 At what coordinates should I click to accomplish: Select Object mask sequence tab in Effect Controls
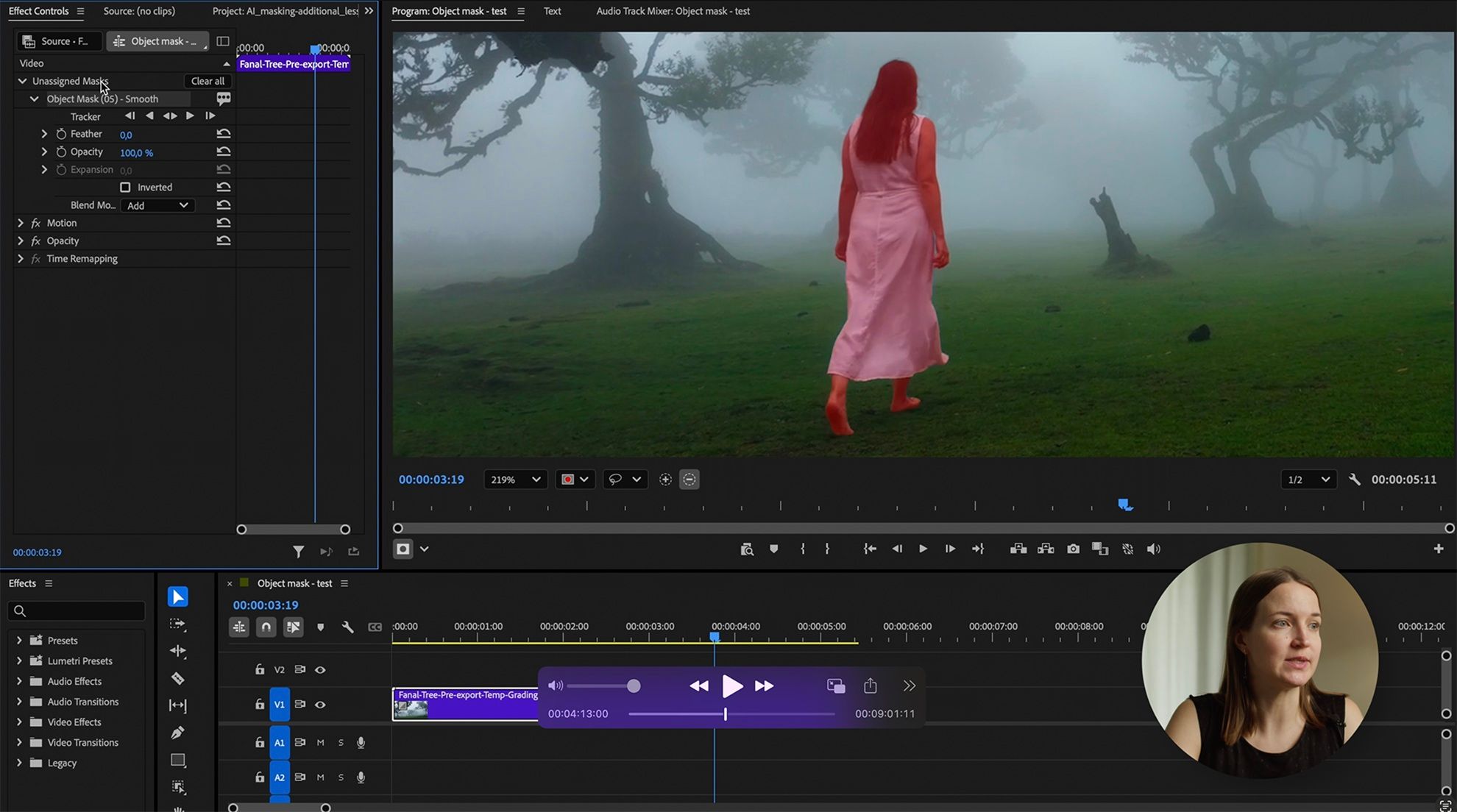tap(157, 41)
